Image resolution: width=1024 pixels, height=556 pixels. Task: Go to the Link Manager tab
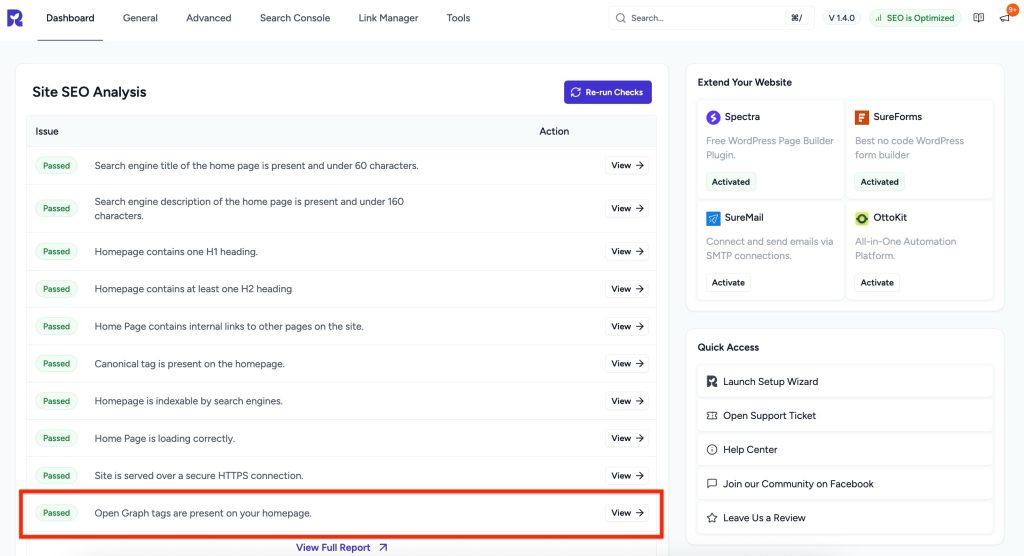(388, 18)
